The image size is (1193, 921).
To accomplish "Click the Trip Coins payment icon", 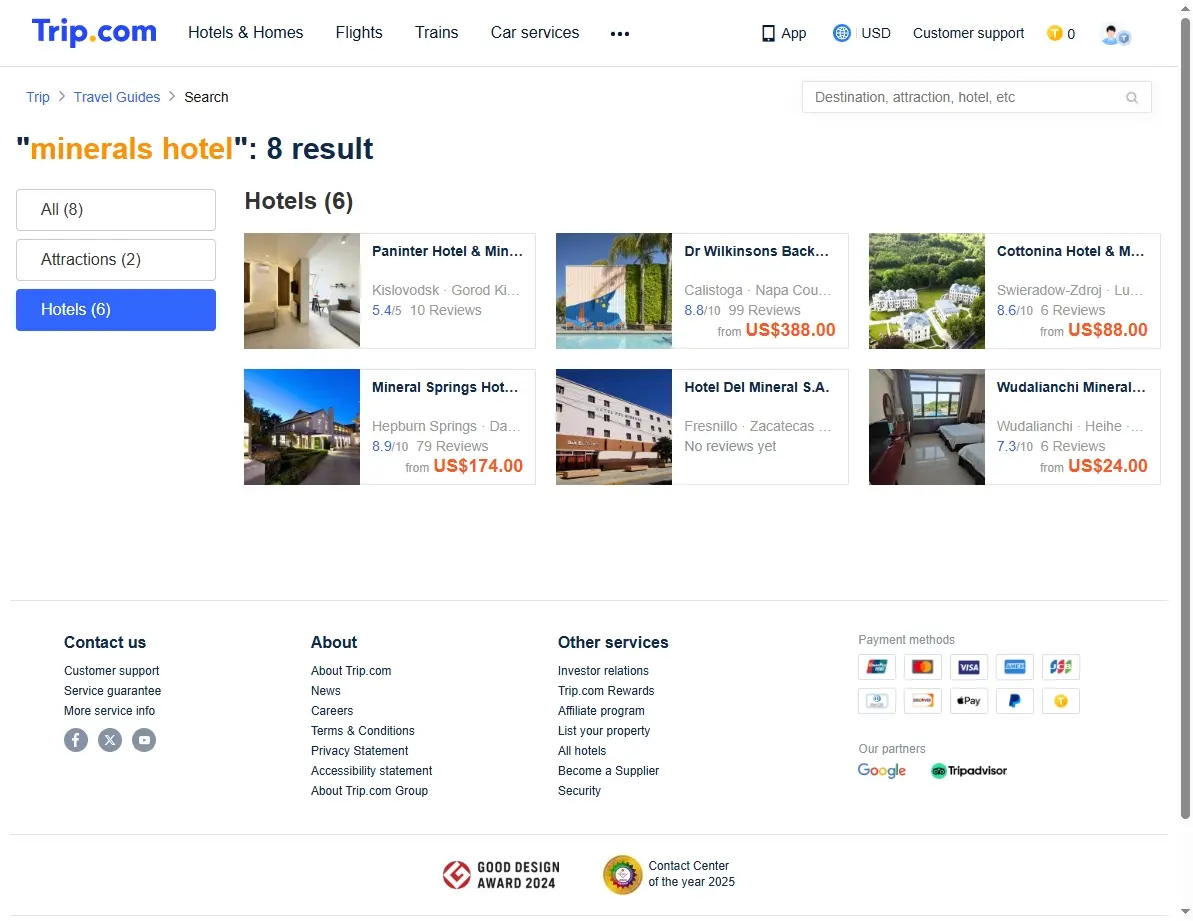I will 1061,700.
